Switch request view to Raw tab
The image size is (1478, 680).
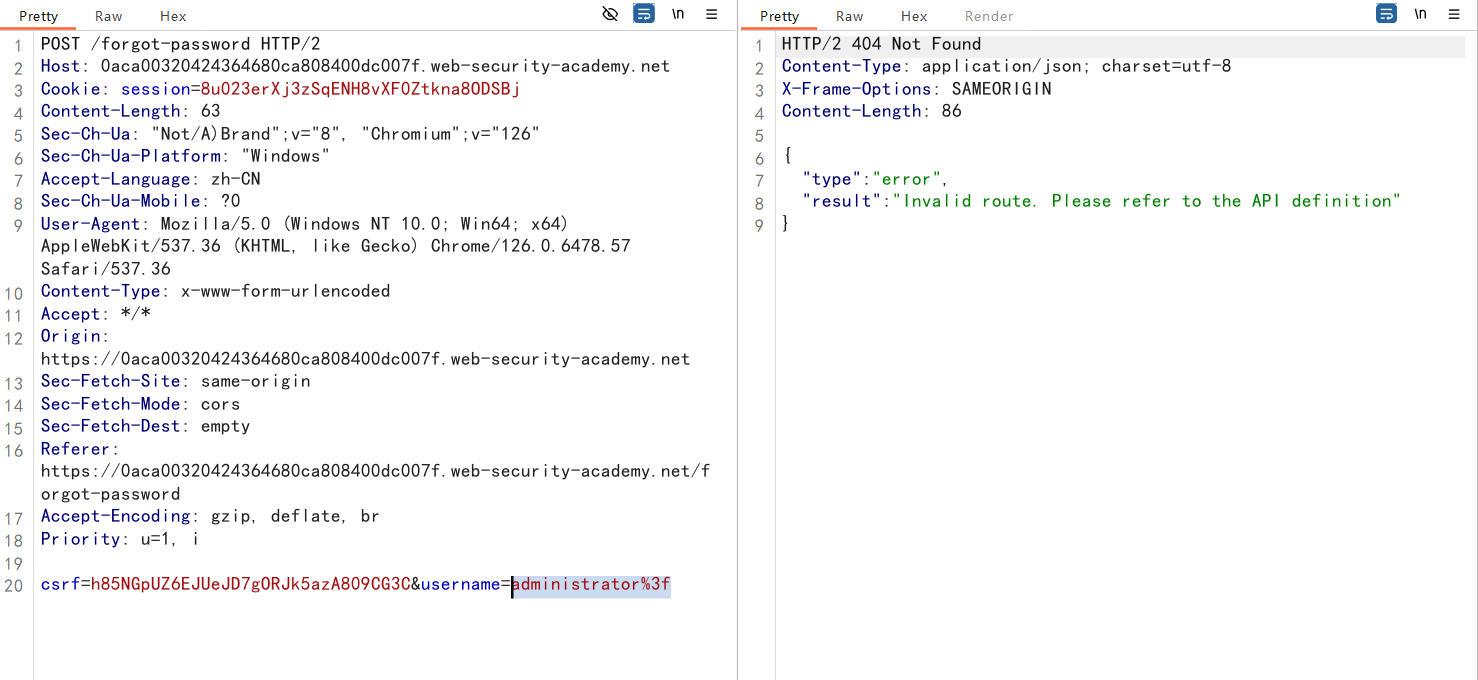pyautogui.click(x=109, y=16)
